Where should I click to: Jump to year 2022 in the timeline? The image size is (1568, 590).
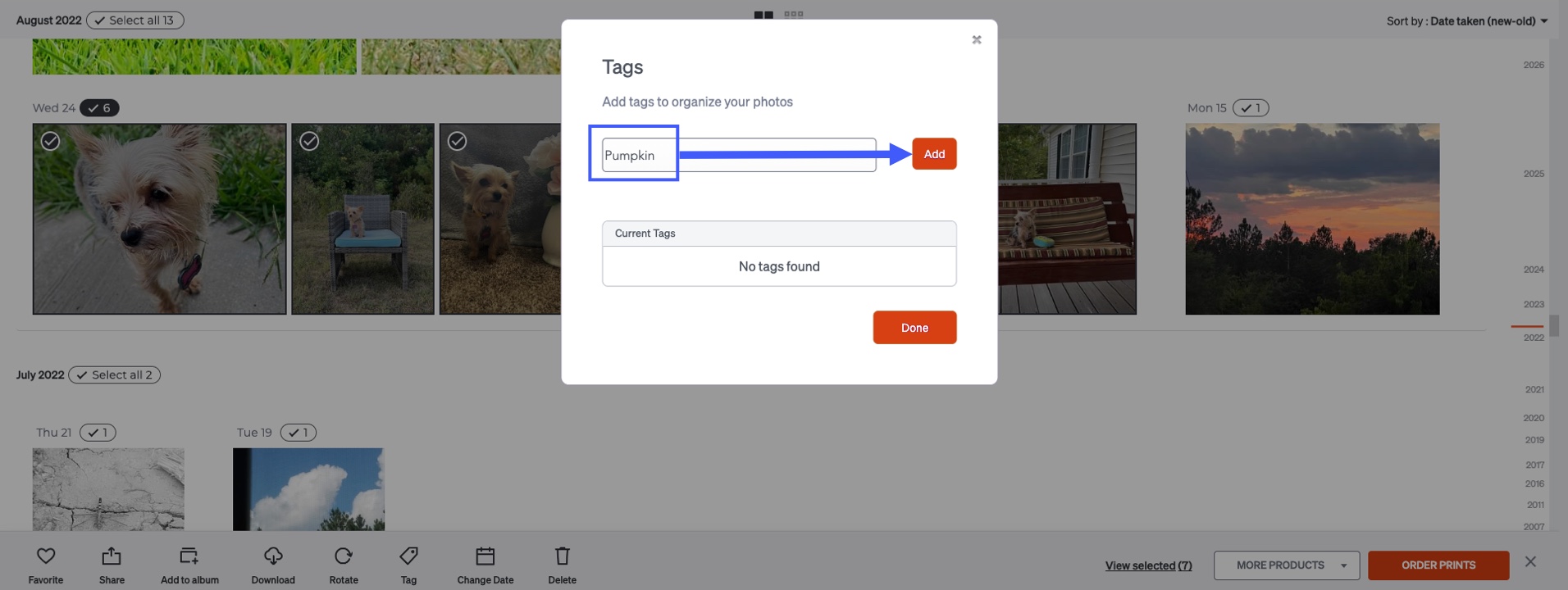(1534, 338)
